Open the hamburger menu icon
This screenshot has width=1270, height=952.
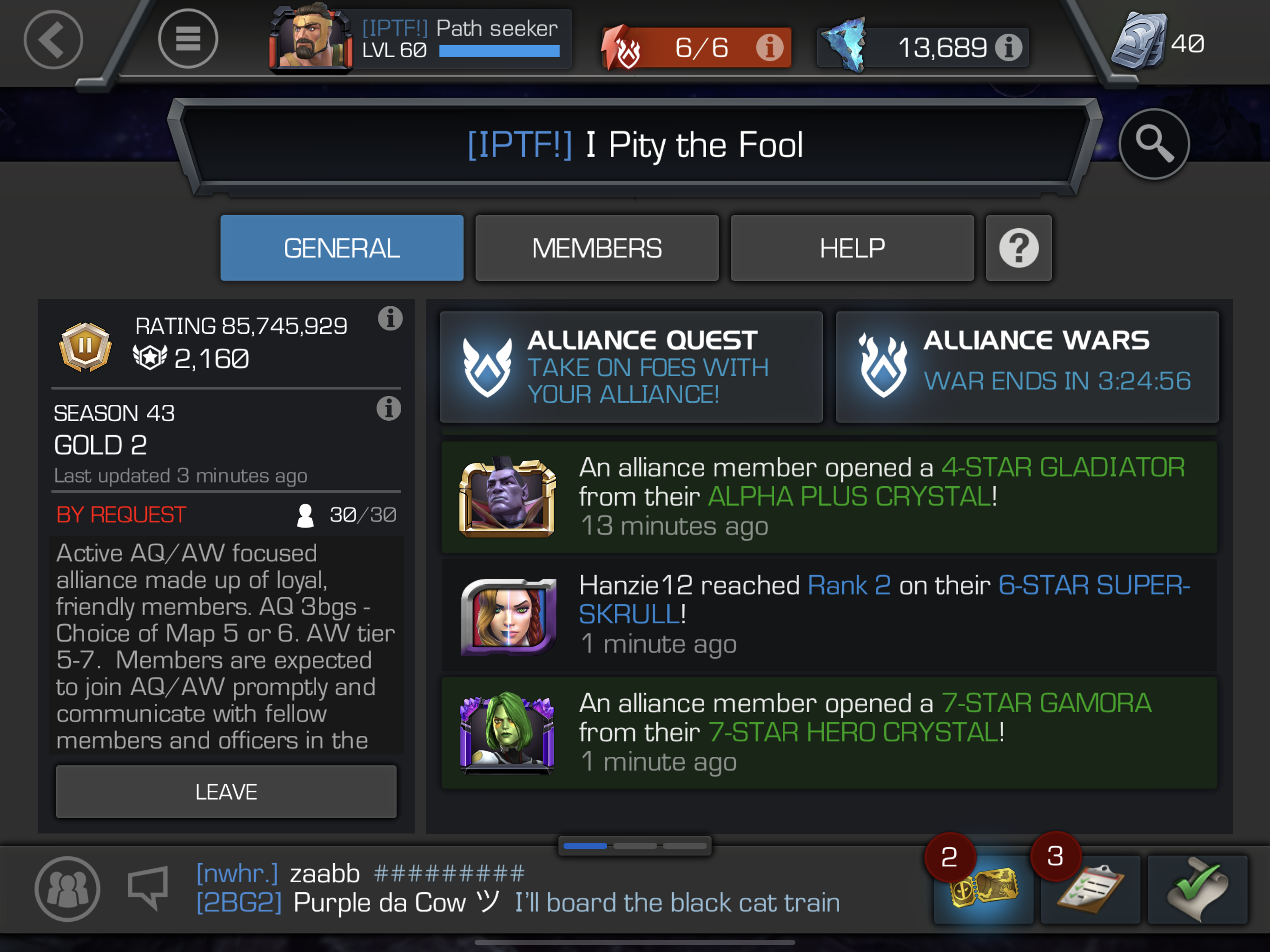tap(188, 39)
